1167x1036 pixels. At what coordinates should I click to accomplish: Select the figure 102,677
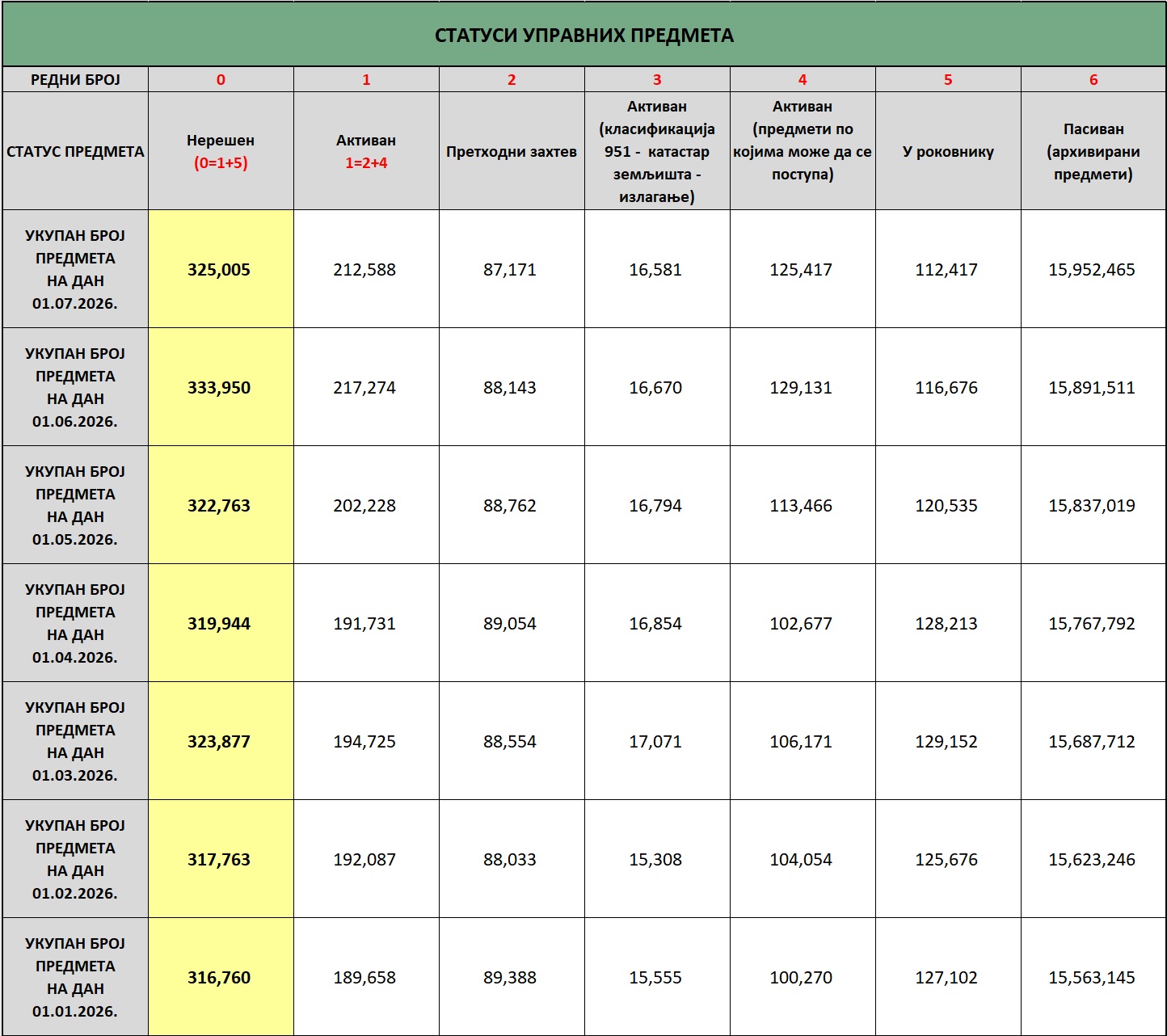(x=801, y=624)
